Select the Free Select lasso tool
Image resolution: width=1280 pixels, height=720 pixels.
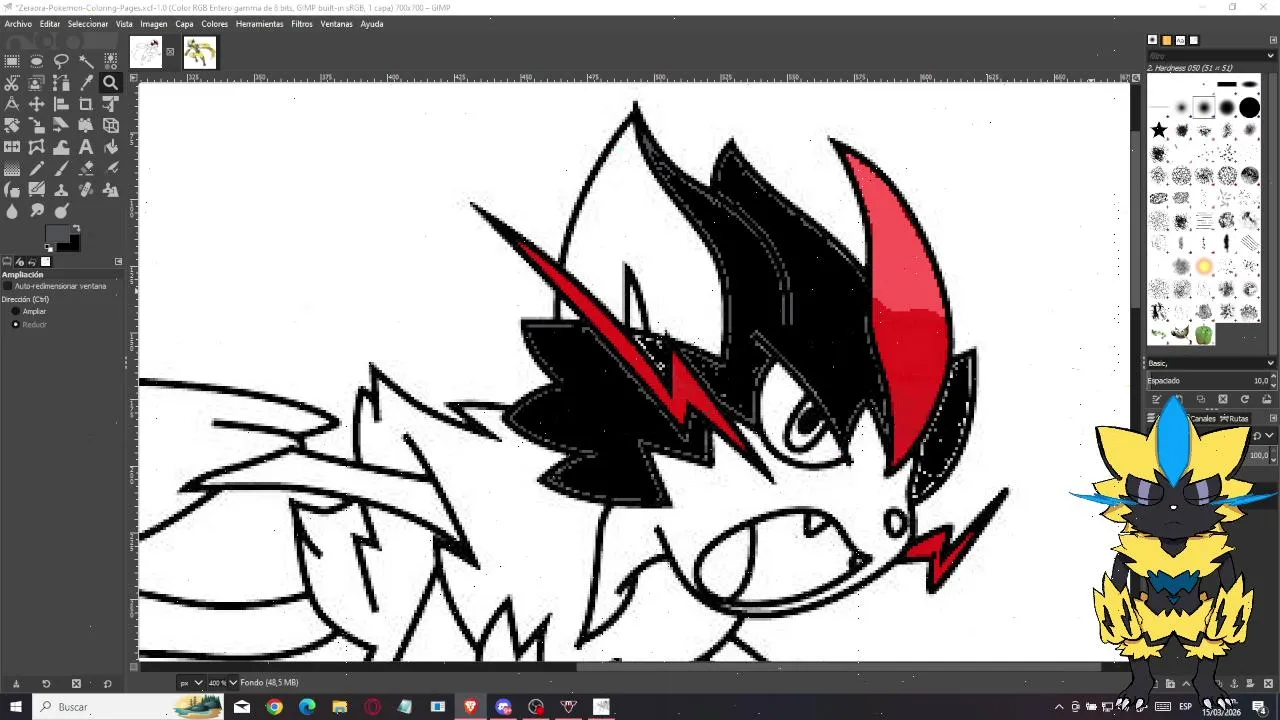click(61, 61)
